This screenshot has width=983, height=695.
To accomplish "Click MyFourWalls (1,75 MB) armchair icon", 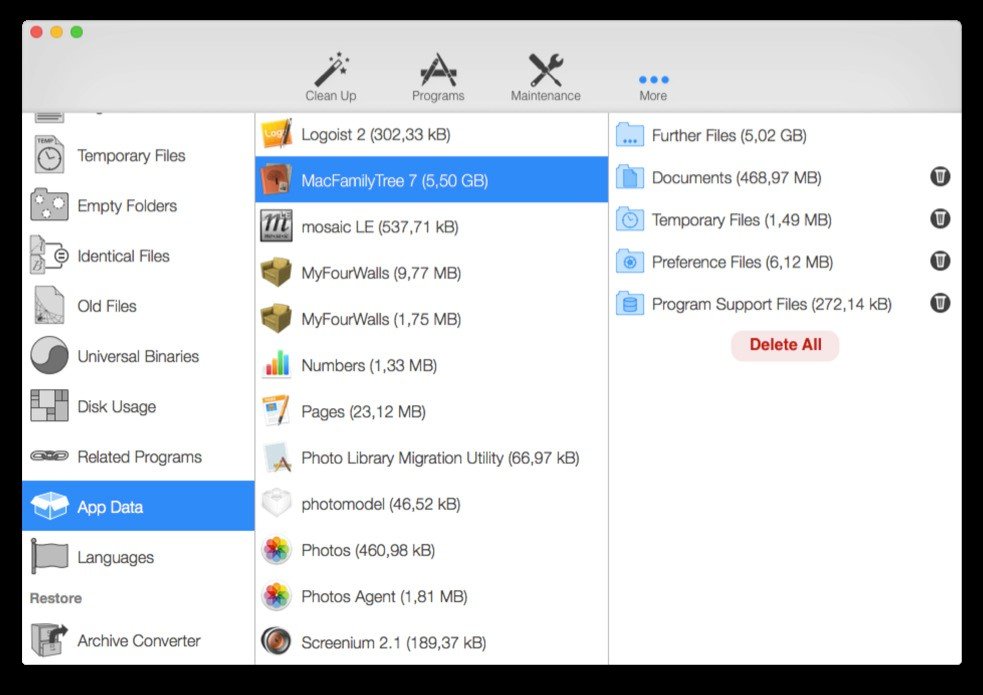I will [276, 318].
